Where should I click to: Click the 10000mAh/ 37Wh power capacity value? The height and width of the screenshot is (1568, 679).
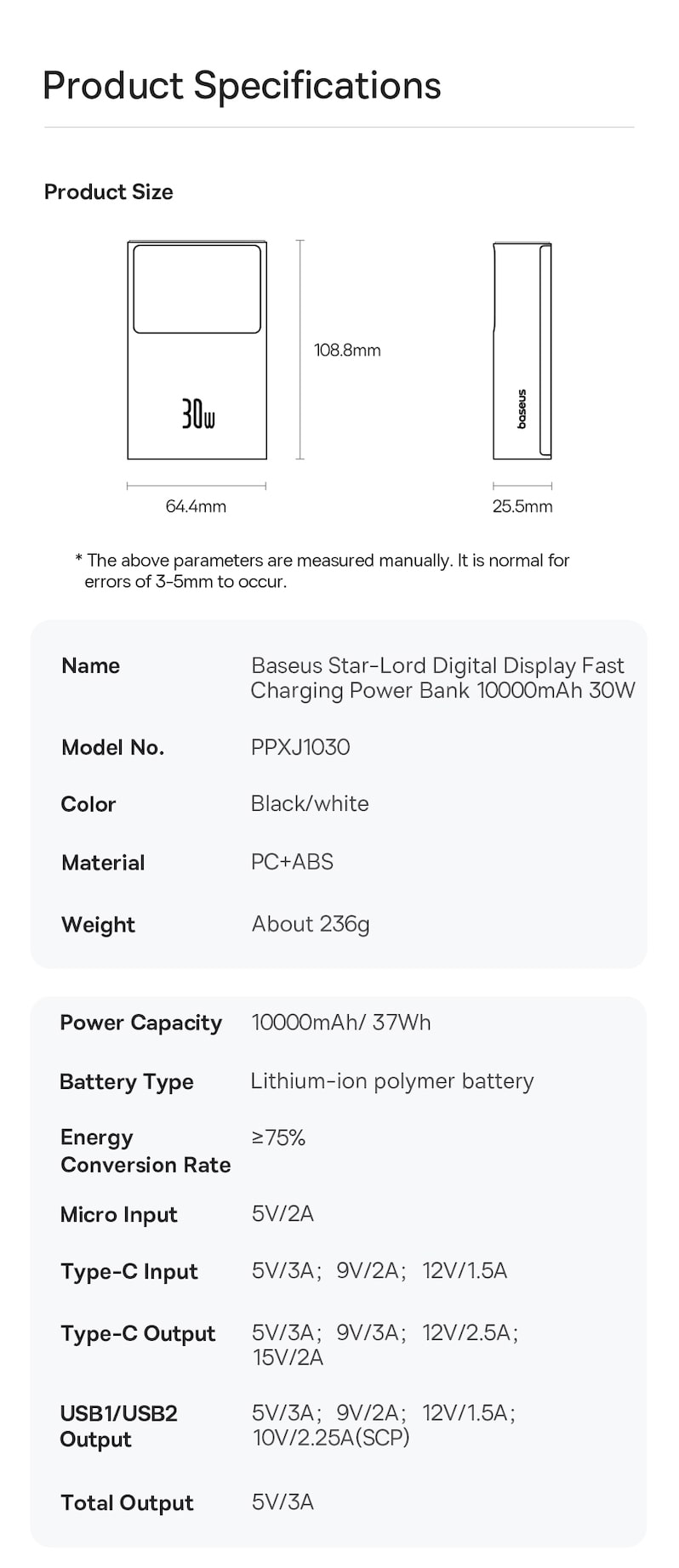click(341, 1022)
